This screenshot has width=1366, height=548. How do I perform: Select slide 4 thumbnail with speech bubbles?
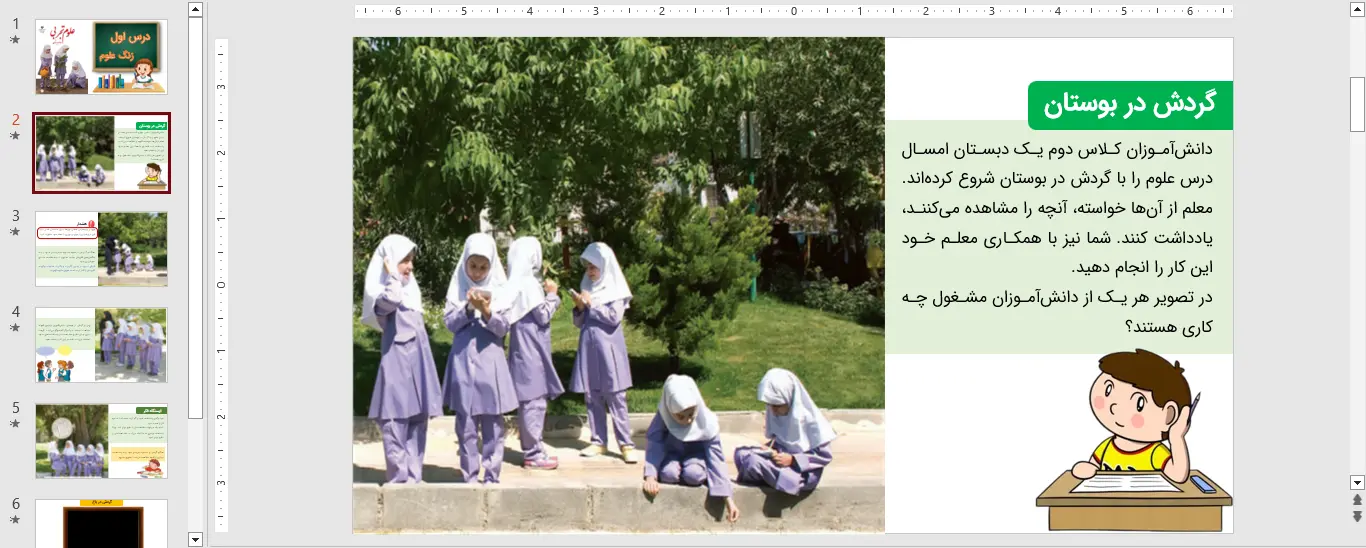click(101, 344)
